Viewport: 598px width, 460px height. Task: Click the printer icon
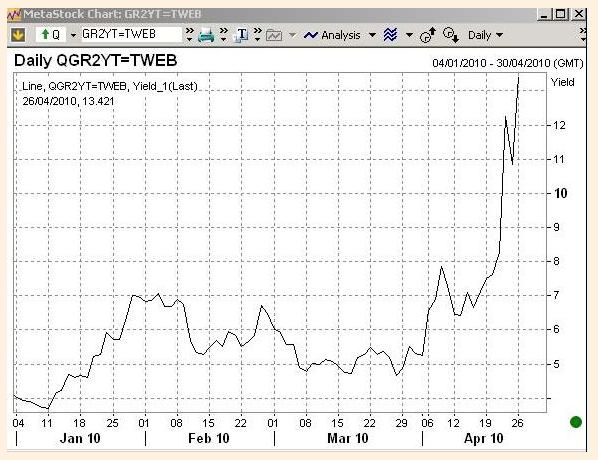(206, 35)
